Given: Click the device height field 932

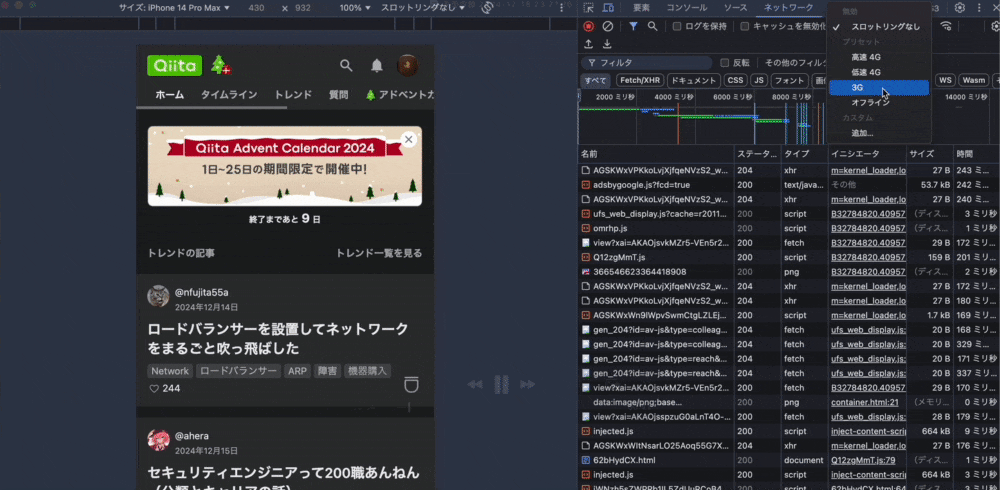Looking at the screenshot, I should pyautogui.click(x=303, y=8).
